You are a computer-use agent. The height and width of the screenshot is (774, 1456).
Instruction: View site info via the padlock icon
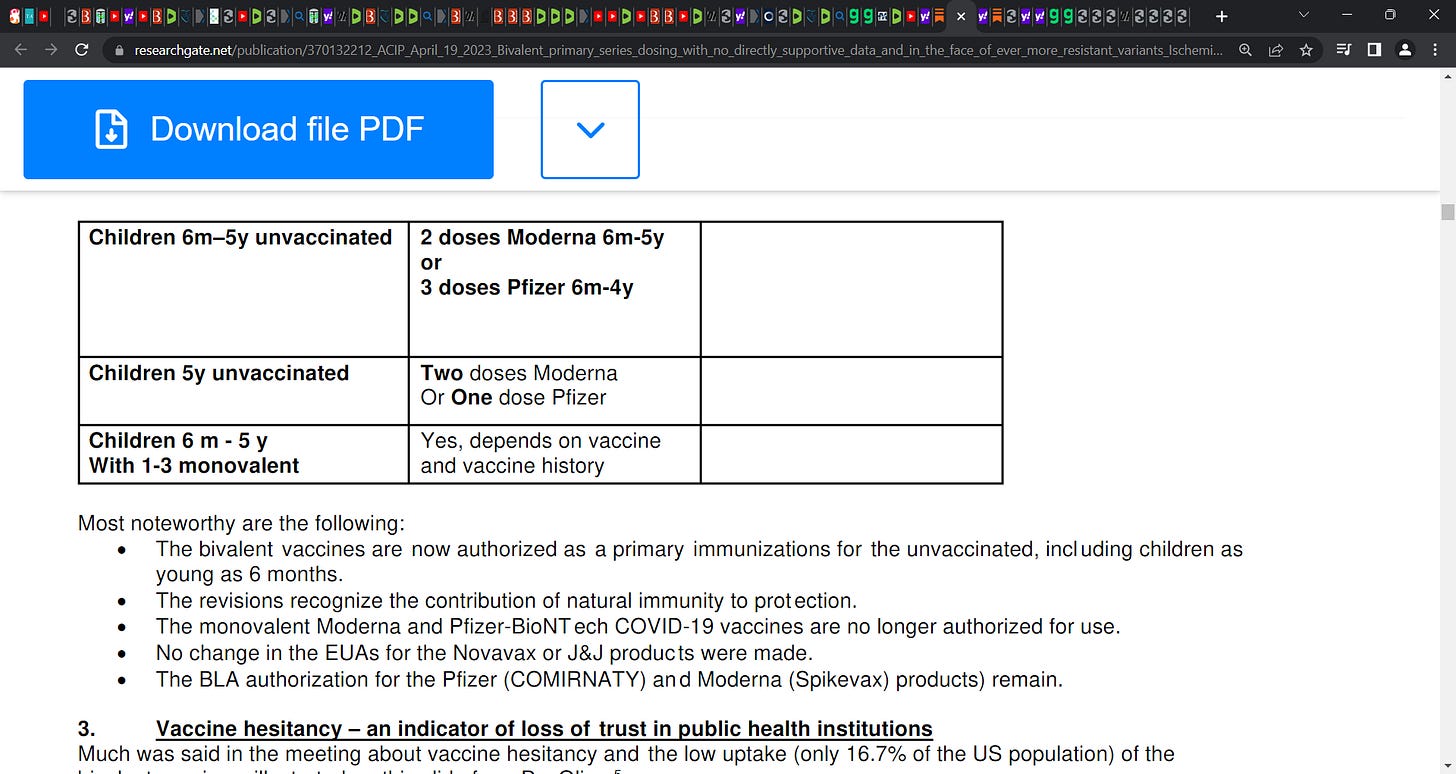click(x=119, y=50)
